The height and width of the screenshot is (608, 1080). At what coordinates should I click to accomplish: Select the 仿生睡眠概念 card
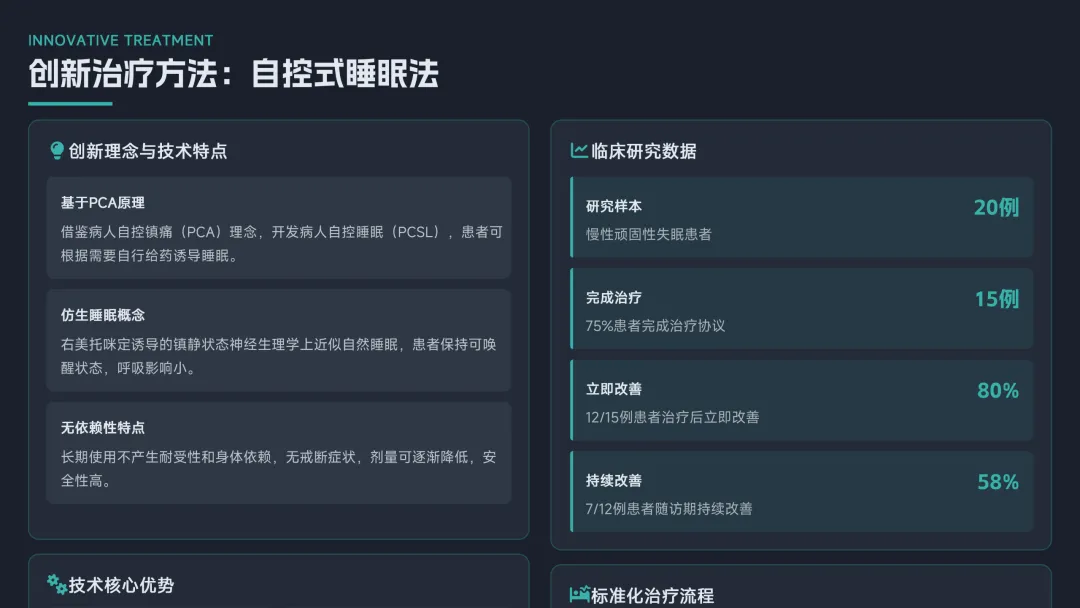pos(279,340)
